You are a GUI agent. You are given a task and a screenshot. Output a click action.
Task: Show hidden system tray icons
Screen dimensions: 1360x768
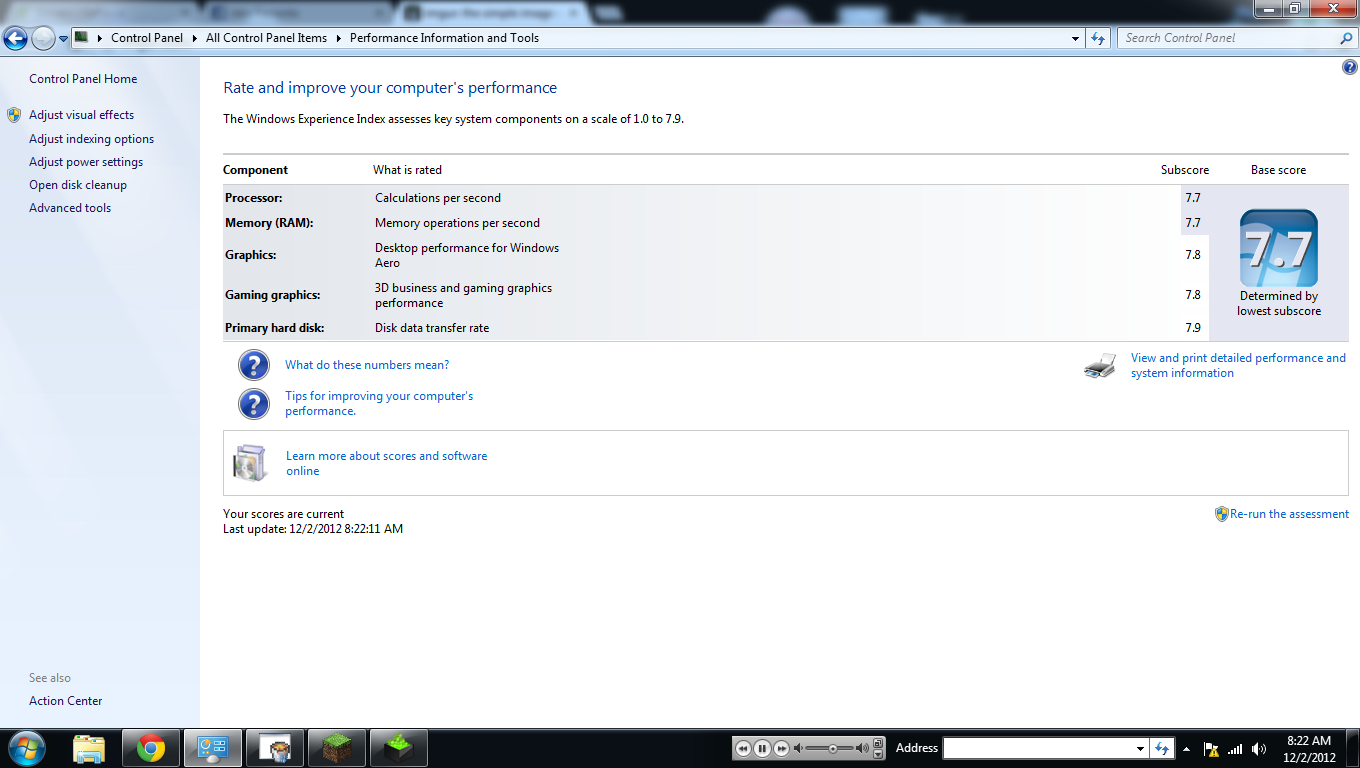(1187, 749)
